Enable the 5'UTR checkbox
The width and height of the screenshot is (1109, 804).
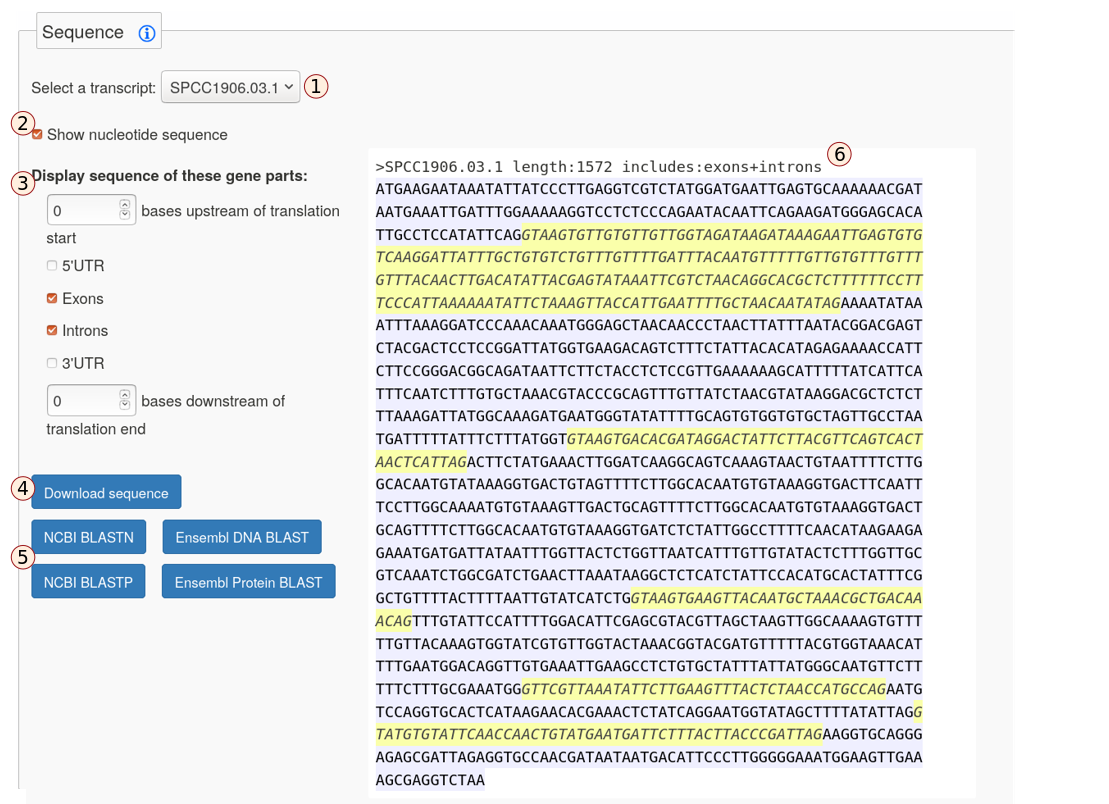click(52, 266)
